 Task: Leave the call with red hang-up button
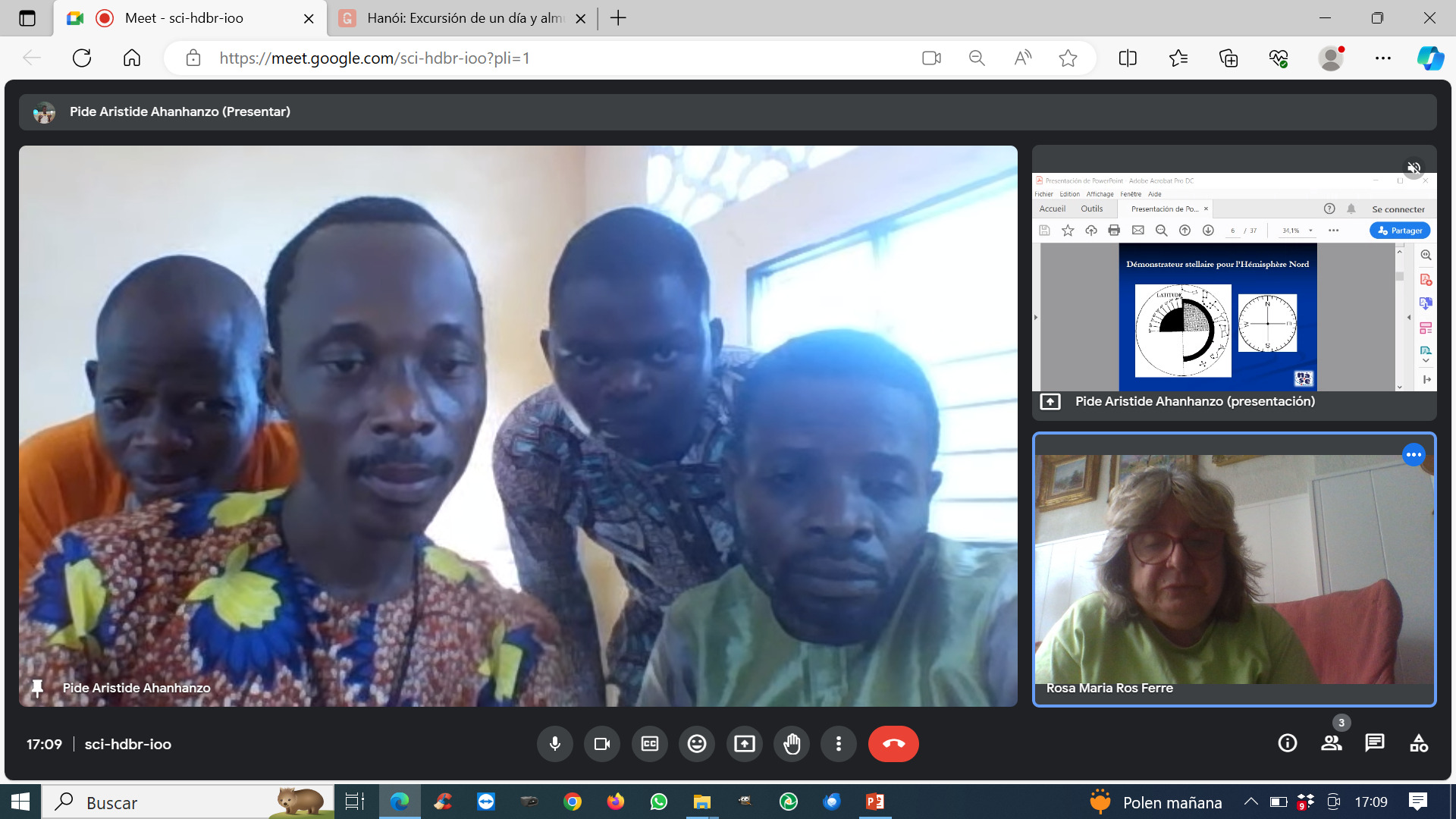point(893,744)
